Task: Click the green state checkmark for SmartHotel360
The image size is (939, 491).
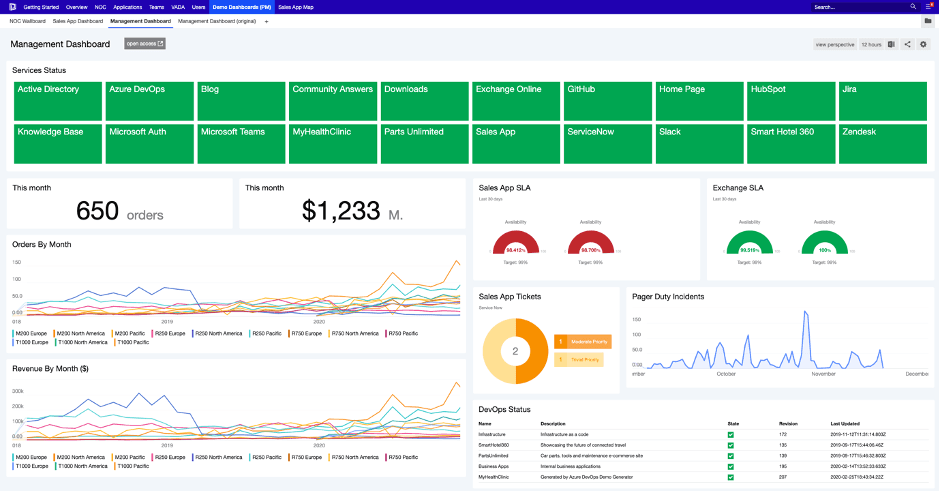Action: click(x=731, y=445)
